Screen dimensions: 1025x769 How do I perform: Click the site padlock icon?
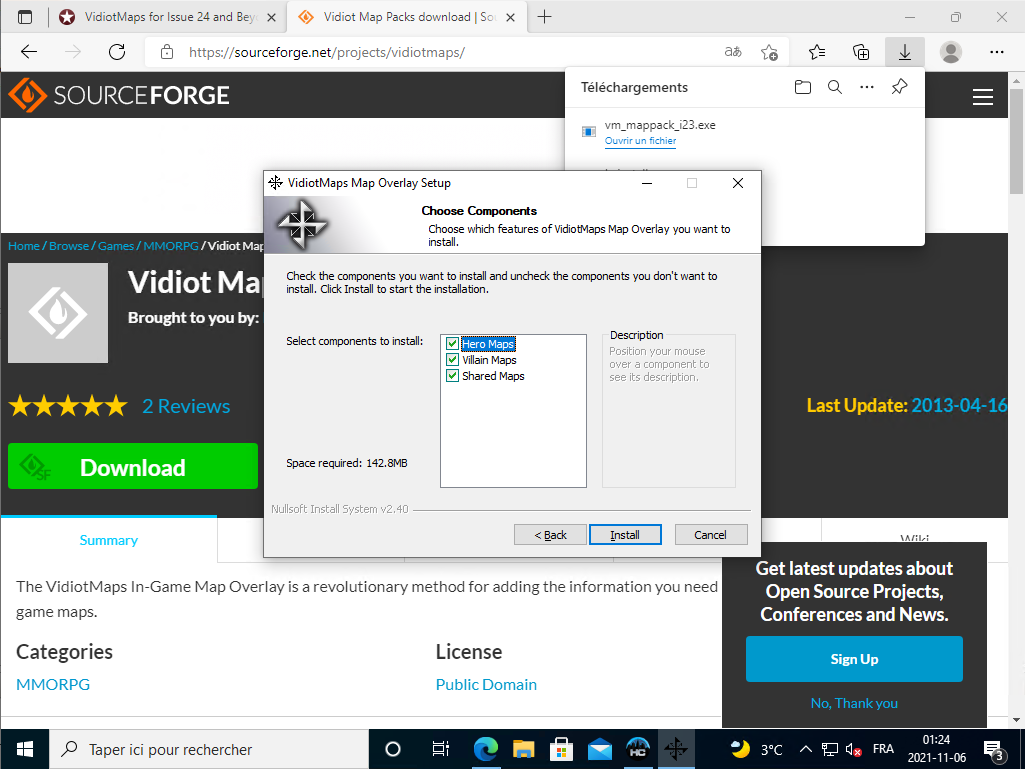(167, 52)
